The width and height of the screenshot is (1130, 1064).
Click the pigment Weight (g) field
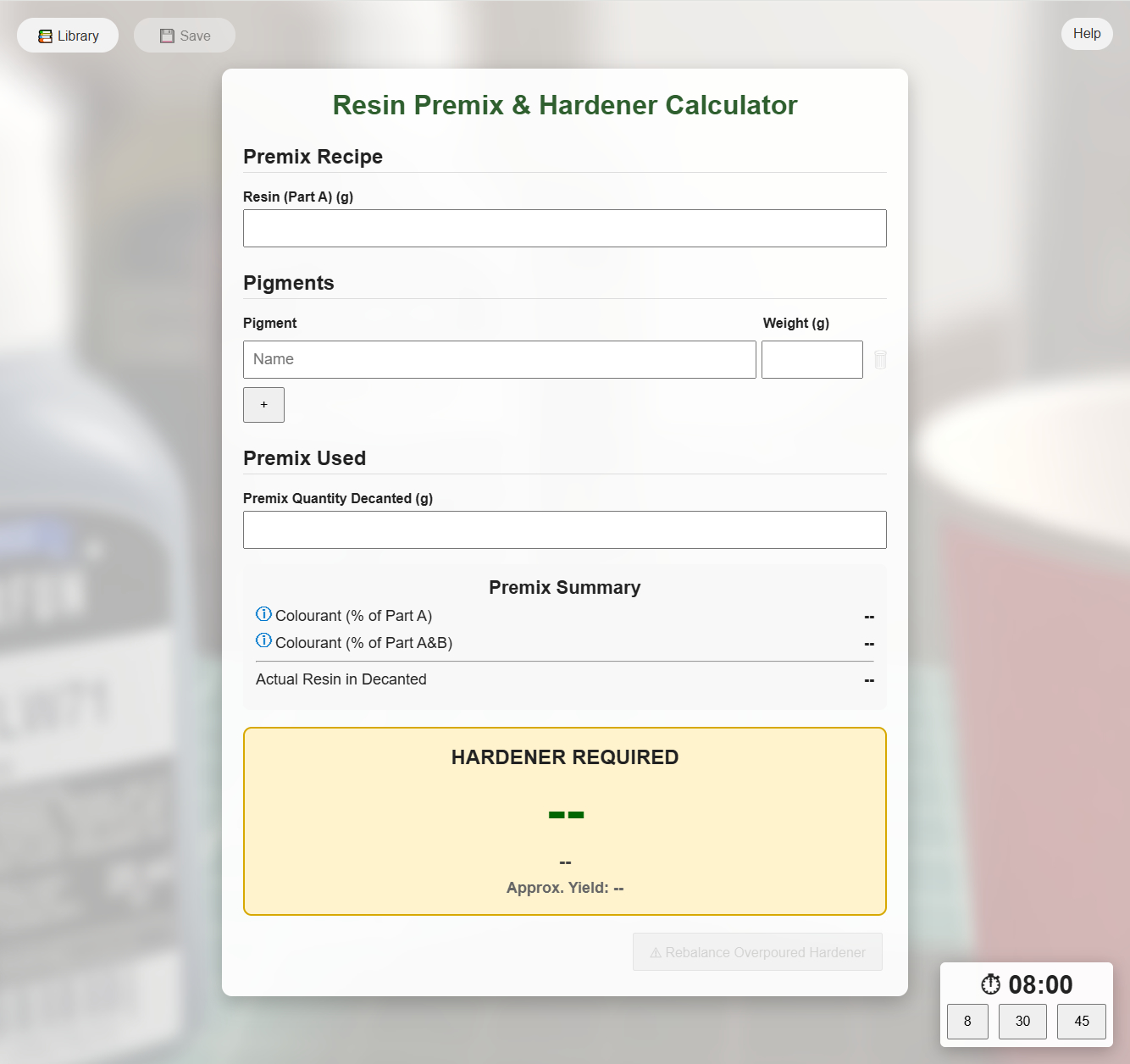point(812,360)
